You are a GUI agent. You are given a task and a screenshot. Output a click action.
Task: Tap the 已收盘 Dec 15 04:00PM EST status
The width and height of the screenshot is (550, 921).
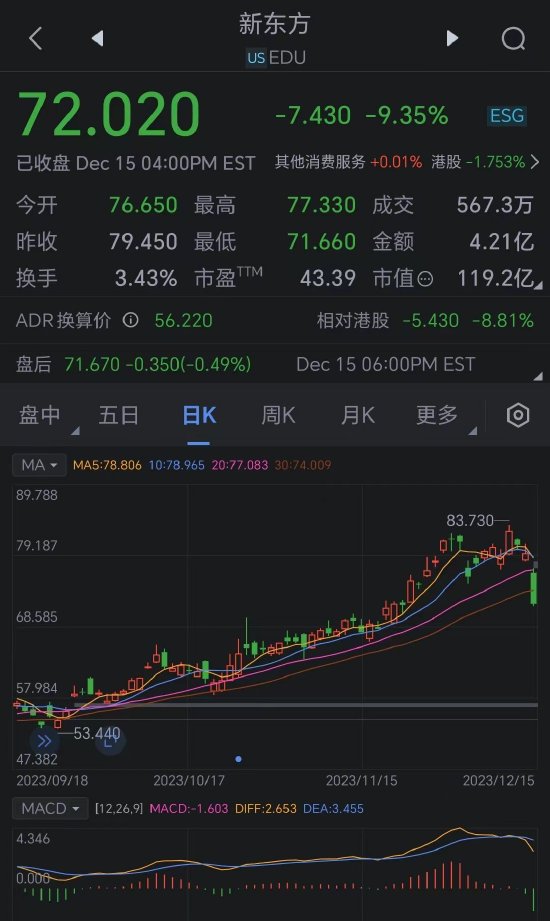click(136, 163)
